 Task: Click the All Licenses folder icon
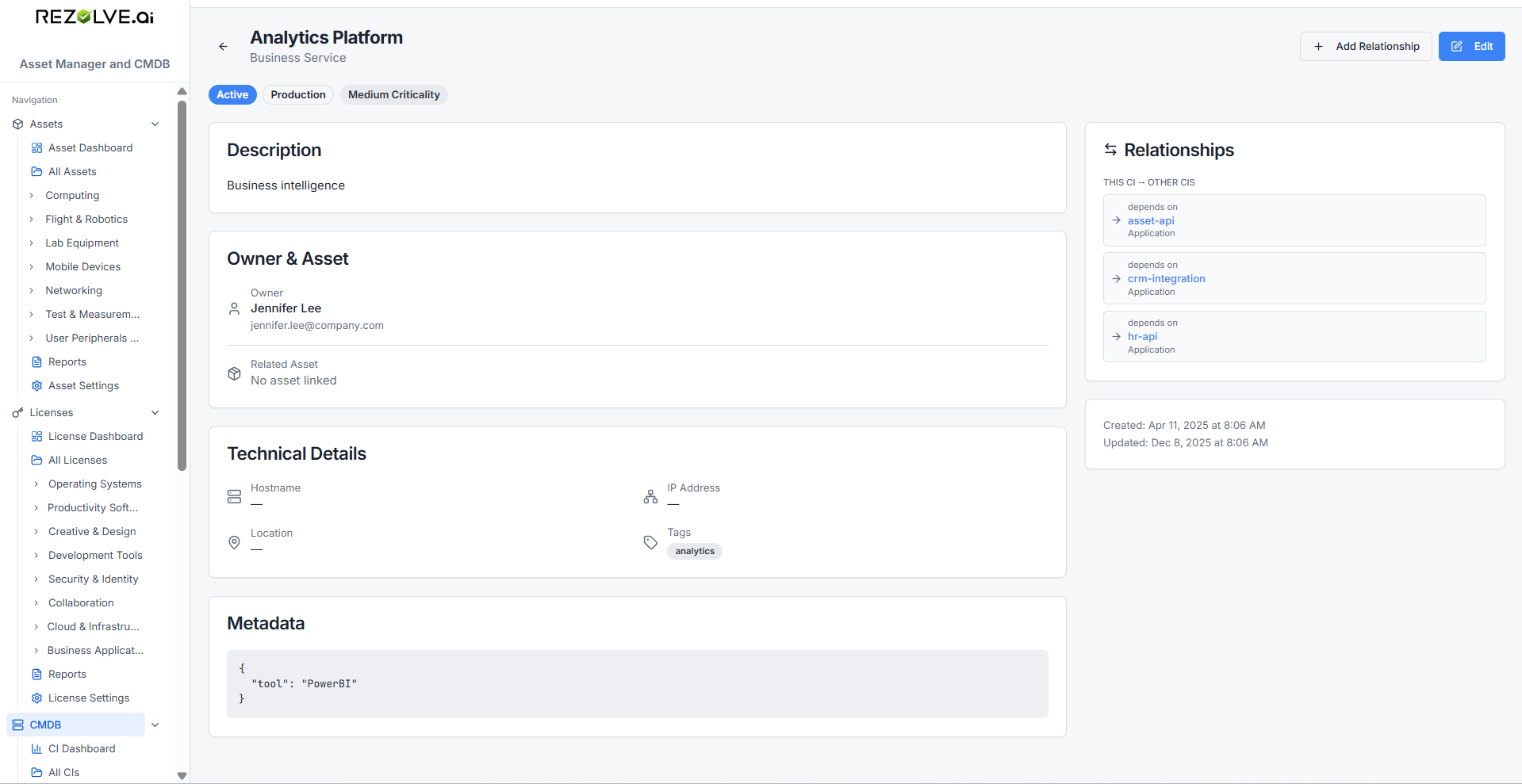[36, 461]
